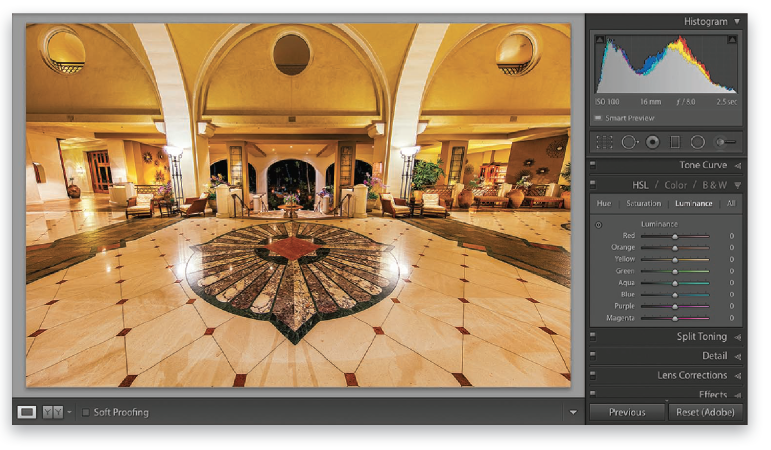
Task: Click the Before/After view button
Action: [52, 412]
